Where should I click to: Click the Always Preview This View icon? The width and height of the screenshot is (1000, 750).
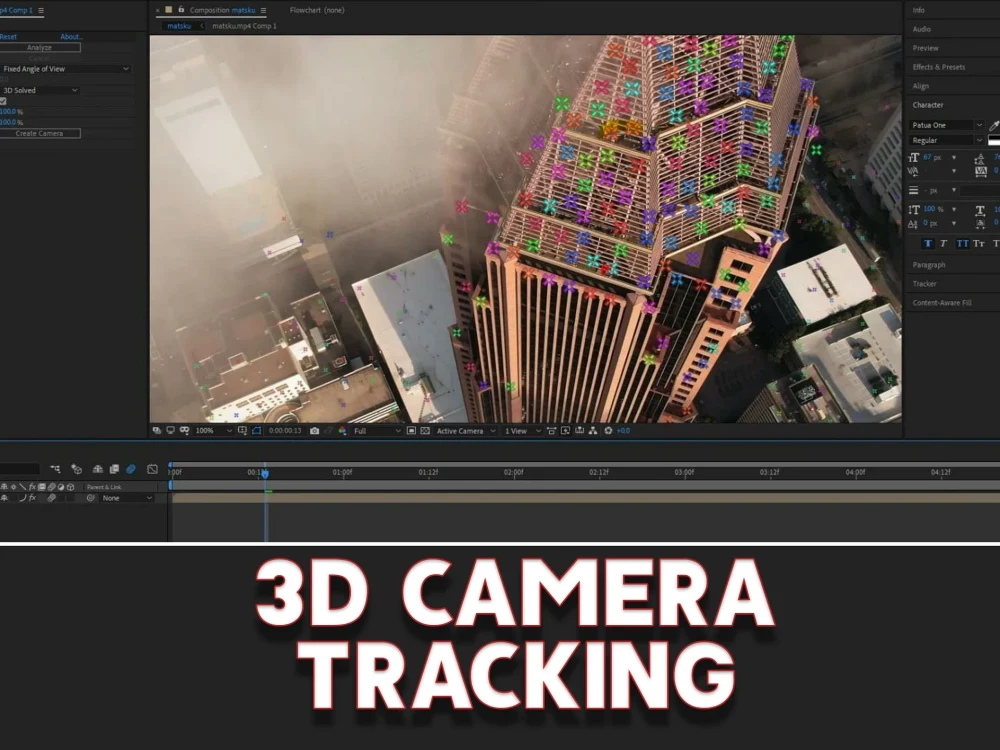coord(156,431)
